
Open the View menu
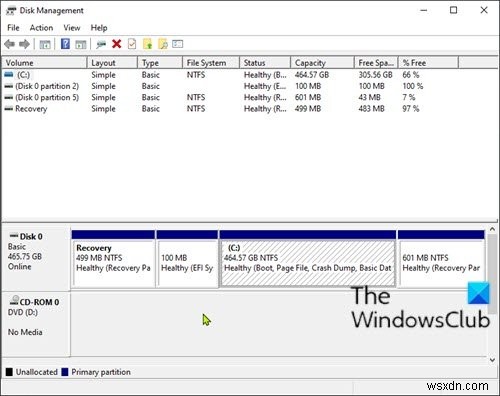(72, 28)
